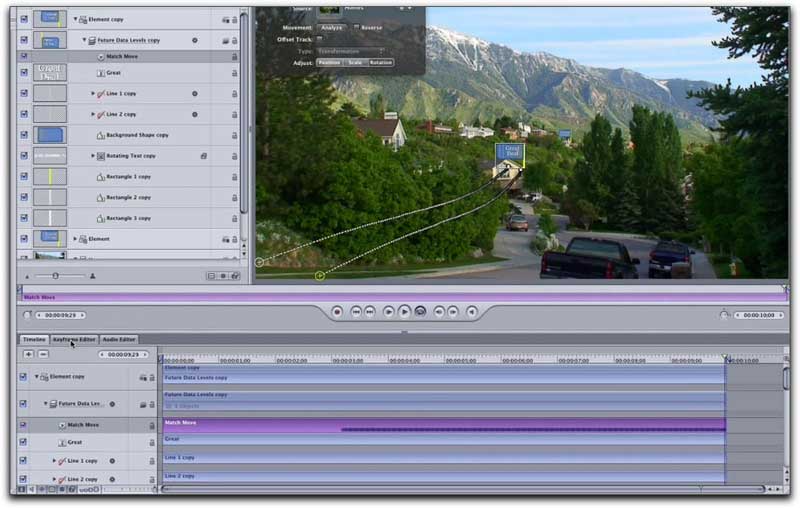Click the Match Move purple bar in Timeline
Screen dimensions: 800x508
pos(444,425)
